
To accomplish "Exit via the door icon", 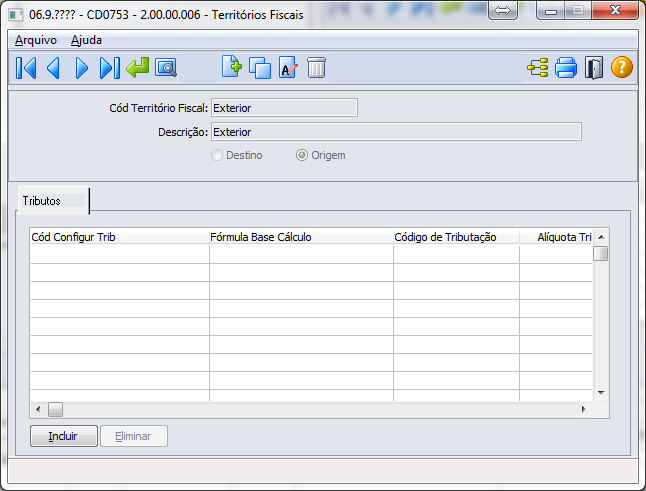I will click(x=594, y=68).
